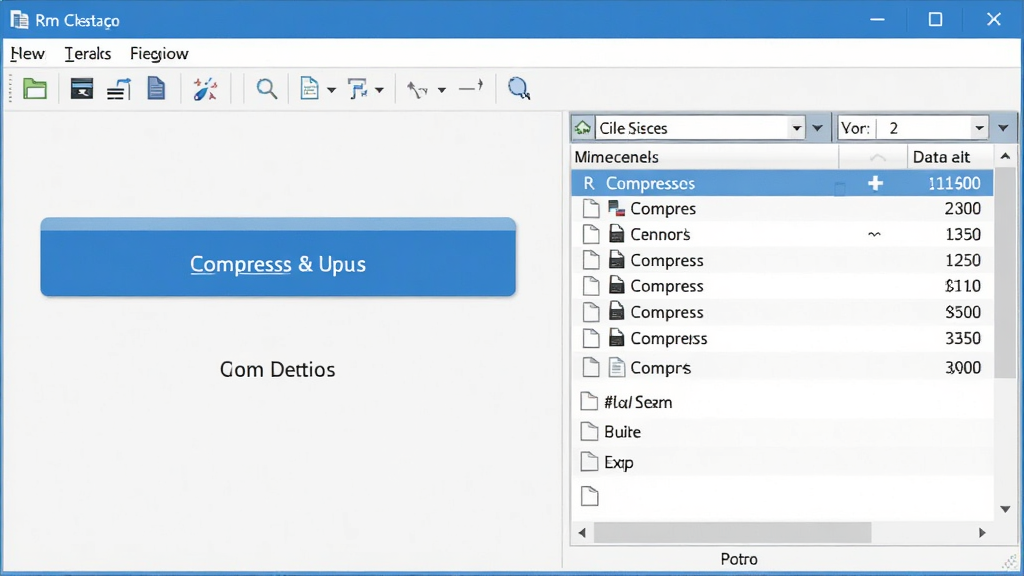Select the Compresss row with value 3350

[x=782, y=338]
